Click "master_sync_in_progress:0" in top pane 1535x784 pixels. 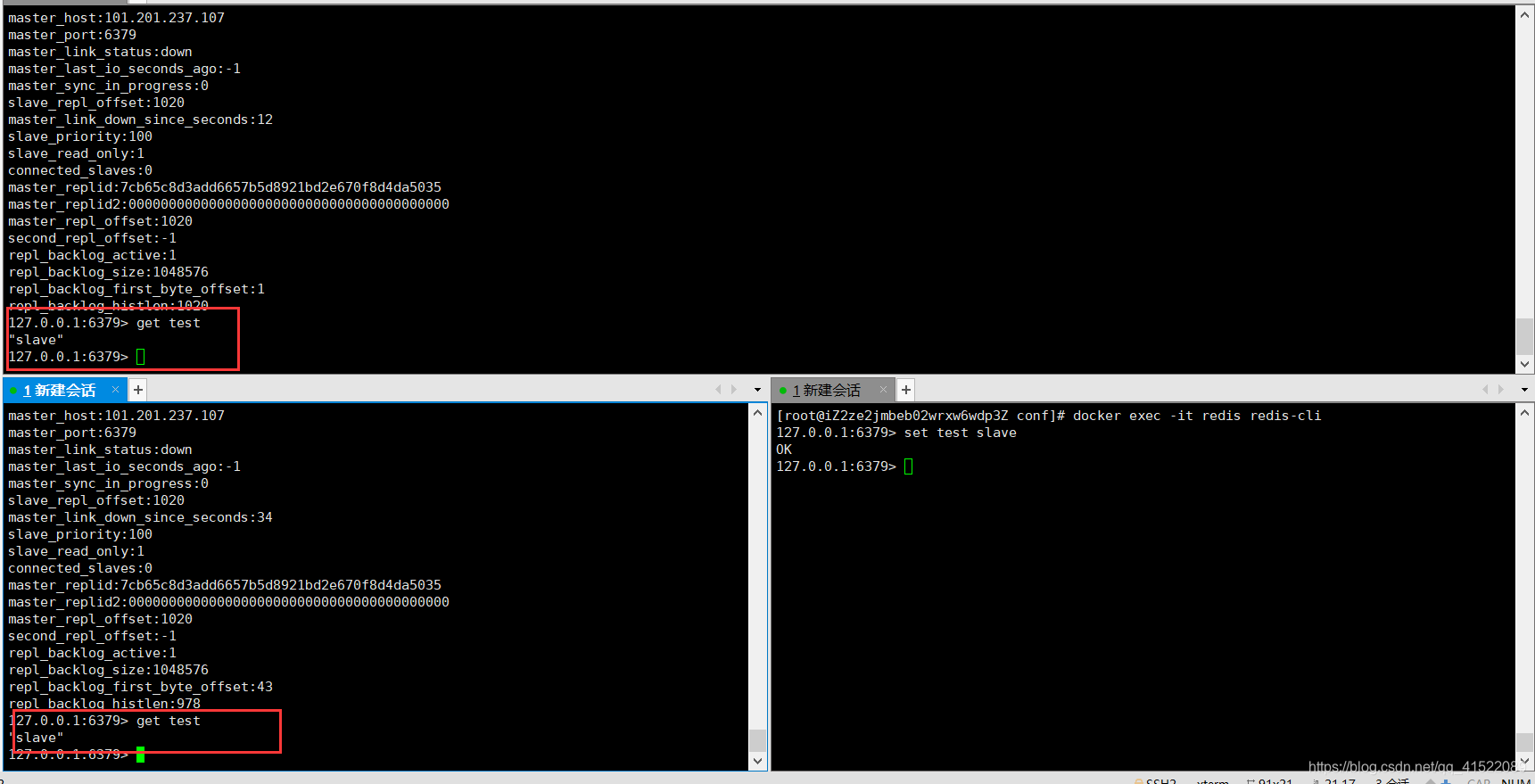click(108, 86)
